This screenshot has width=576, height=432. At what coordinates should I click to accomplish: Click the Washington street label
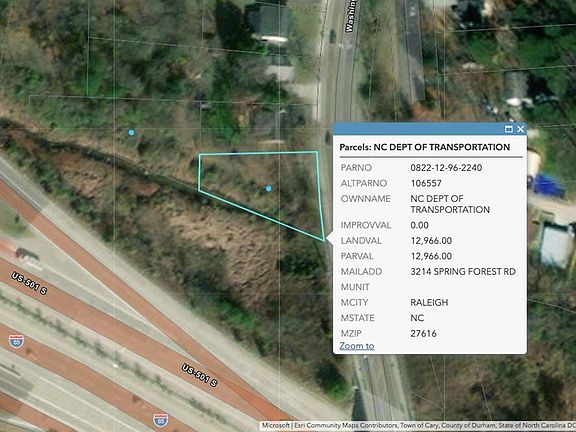[x=351, y=15]
